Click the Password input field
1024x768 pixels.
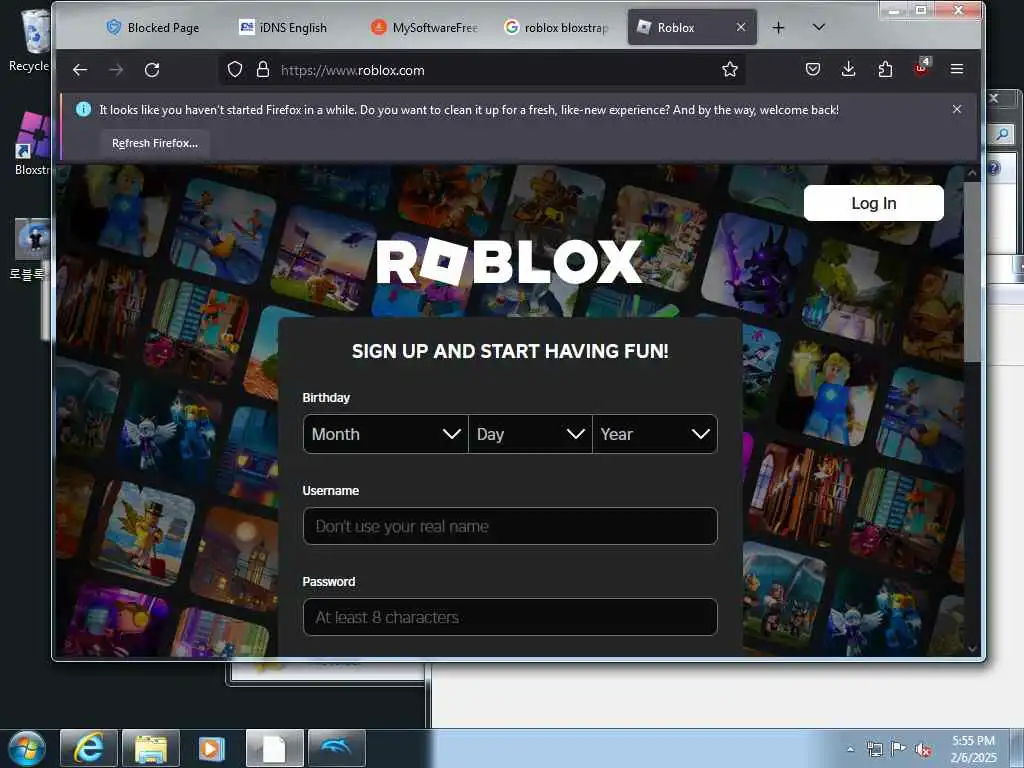[x=510, y=617]
